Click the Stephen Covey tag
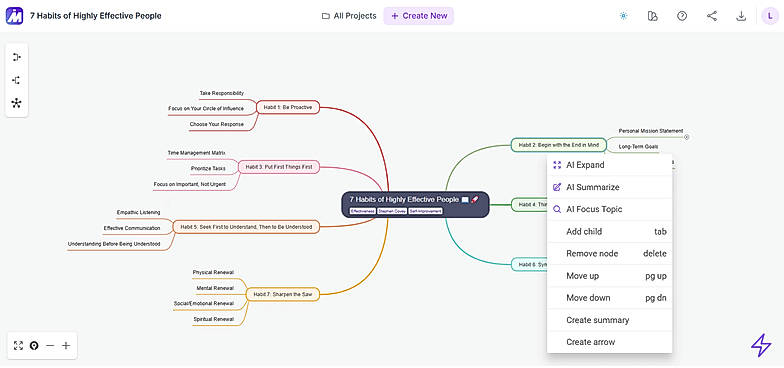The width and height of the screenshot is (784, 368). [392, 212]
